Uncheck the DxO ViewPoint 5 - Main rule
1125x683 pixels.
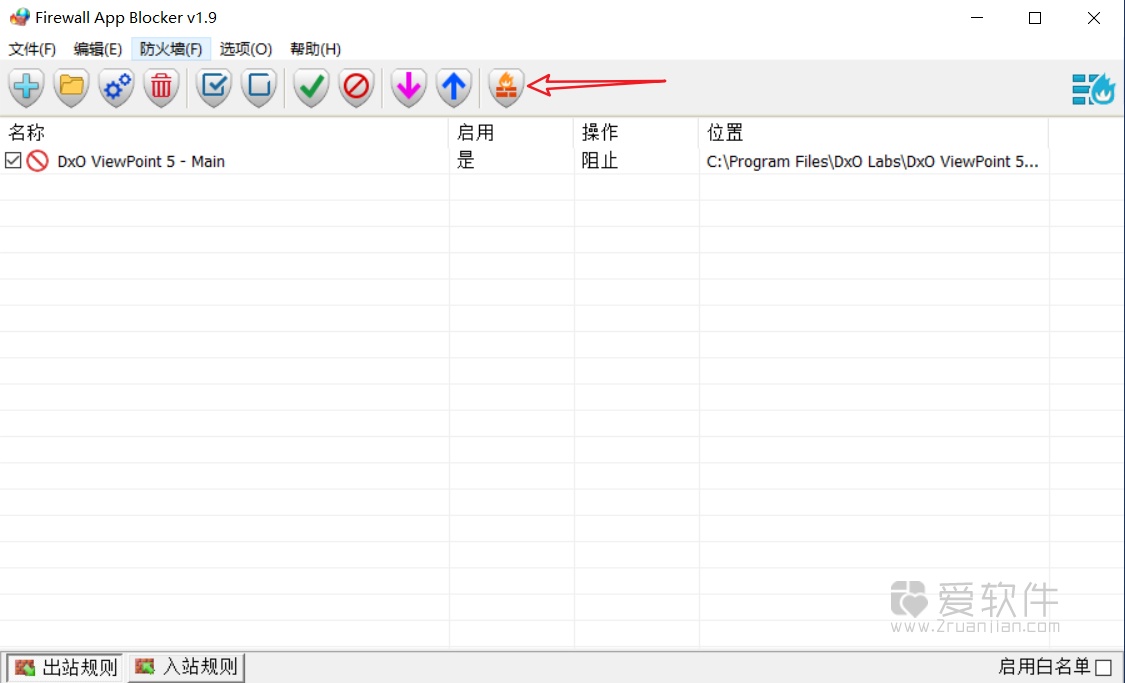[13, 160]
